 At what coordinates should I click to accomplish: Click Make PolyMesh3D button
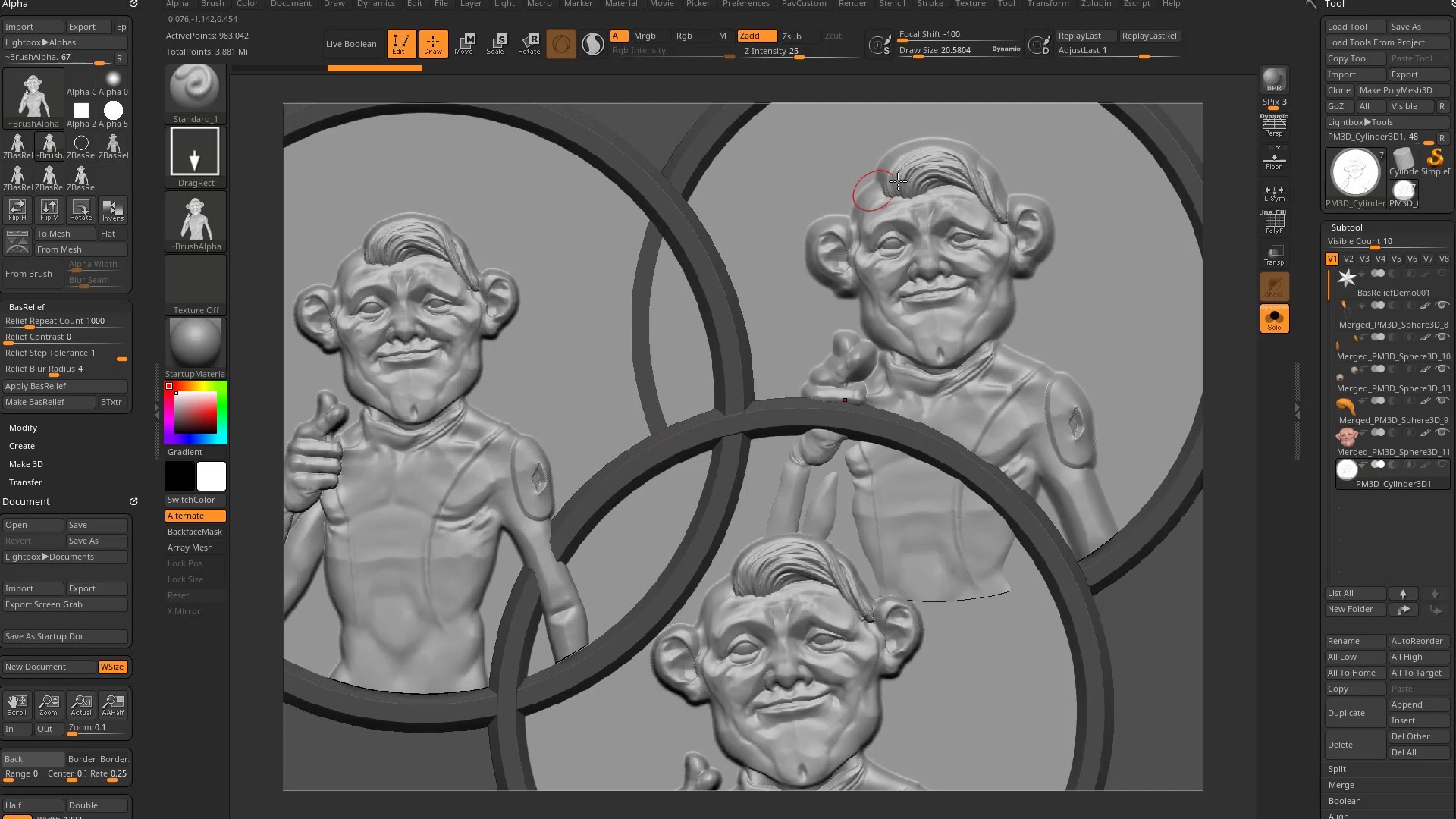coord(1403,90)
